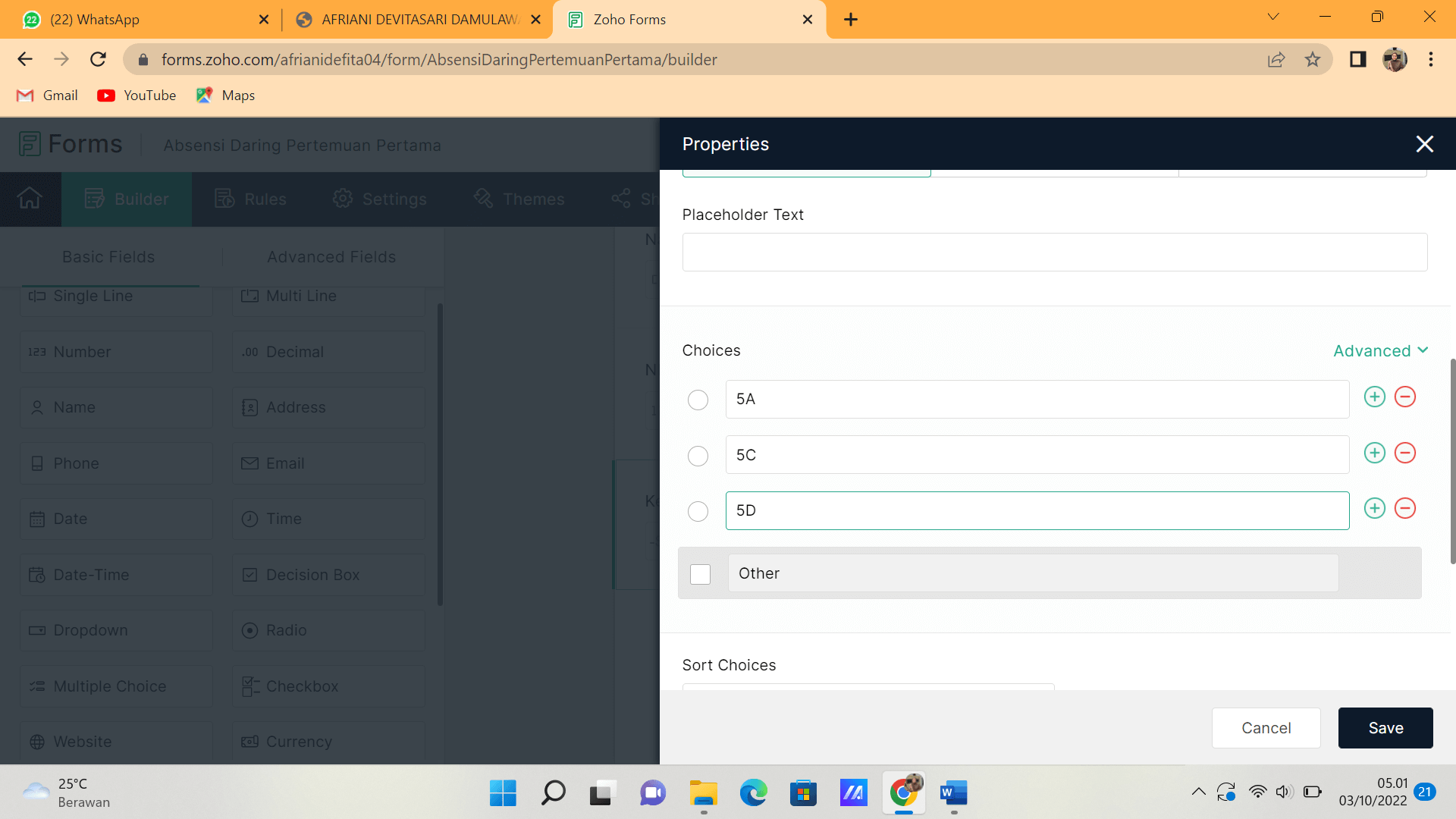Open Microsoft Edge from the taskbar
1456x819 pixels.
753,792
